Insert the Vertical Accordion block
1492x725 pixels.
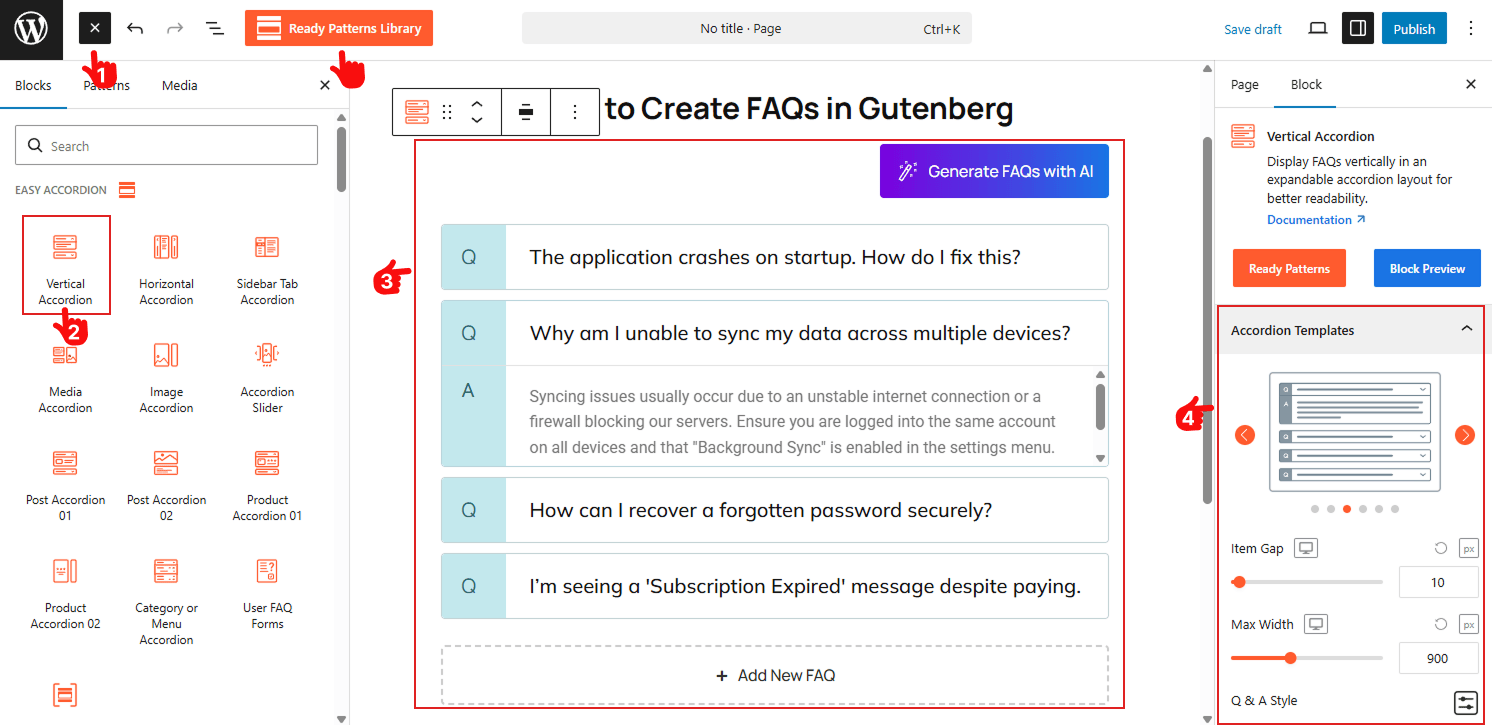point(66,266)
